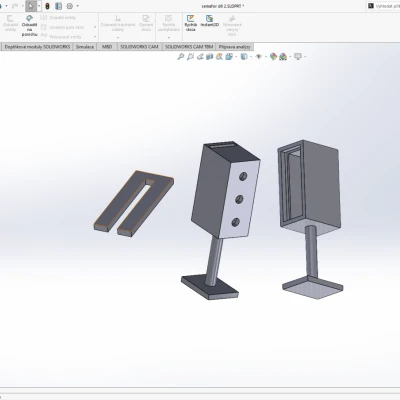Click the Previous View icon
This screenshot has width=400, height=400.
tap(200, 57)
